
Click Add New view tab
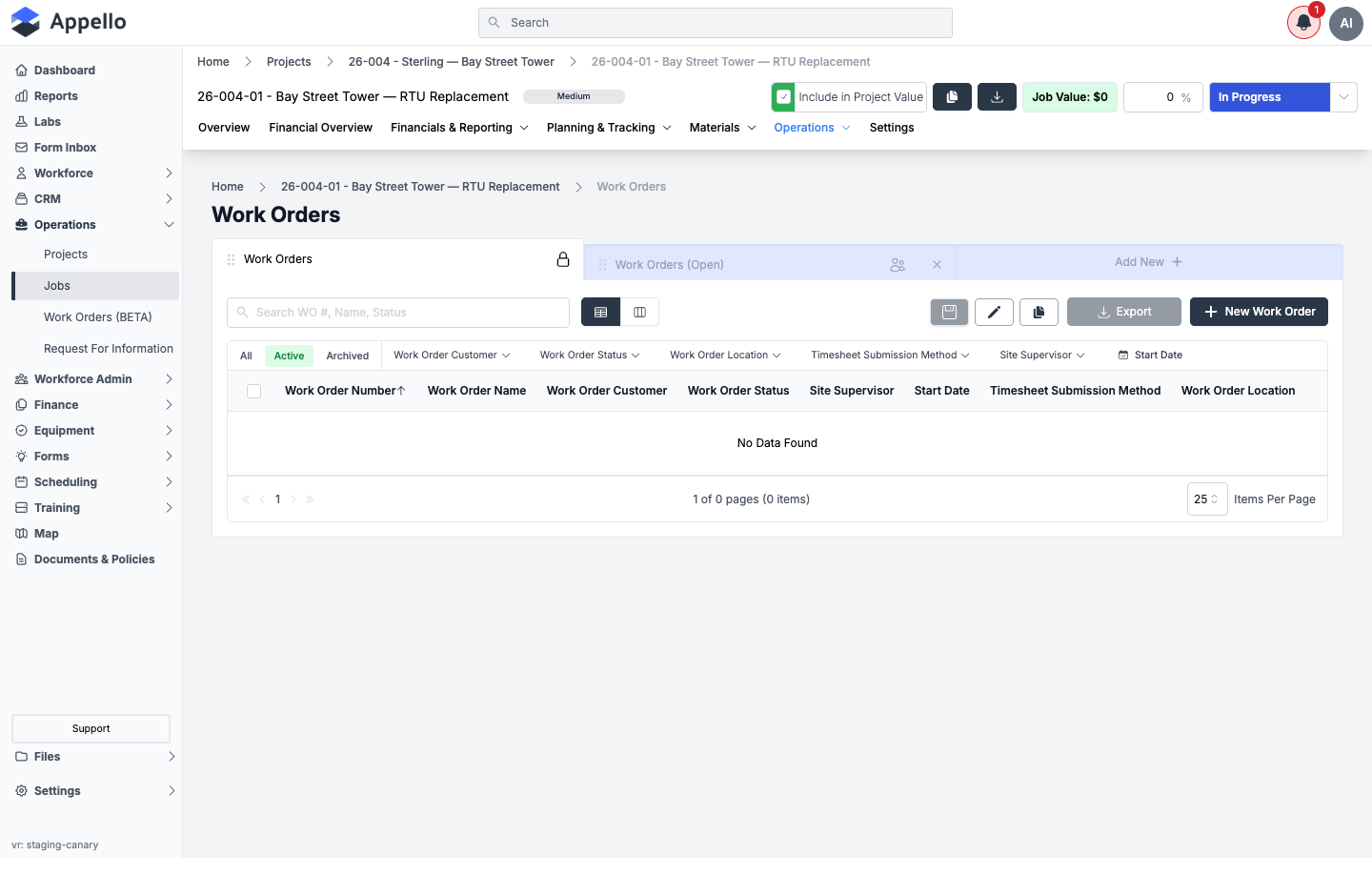pyautogui.click(x=1148, y=262)
